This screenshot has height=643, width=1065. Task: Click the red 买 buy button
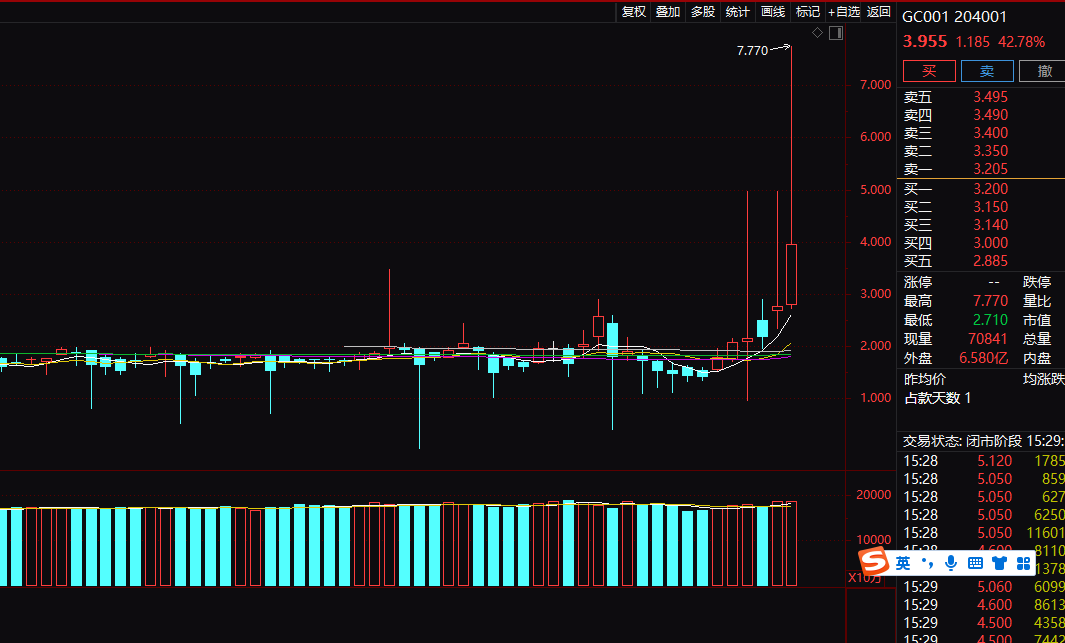pyautogui.click(x=929, y=71)
